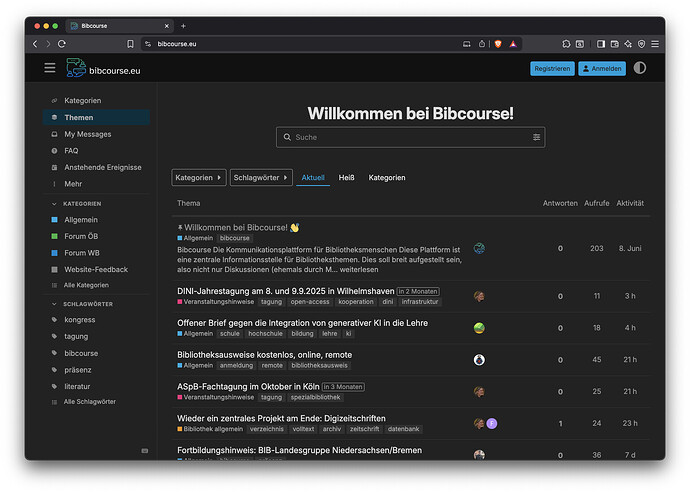This screenshot has width=690, height=493.
Task: Open topic Willkommen bei Bibcourse!
Action: pyautogui.click(x=235, y=228)
